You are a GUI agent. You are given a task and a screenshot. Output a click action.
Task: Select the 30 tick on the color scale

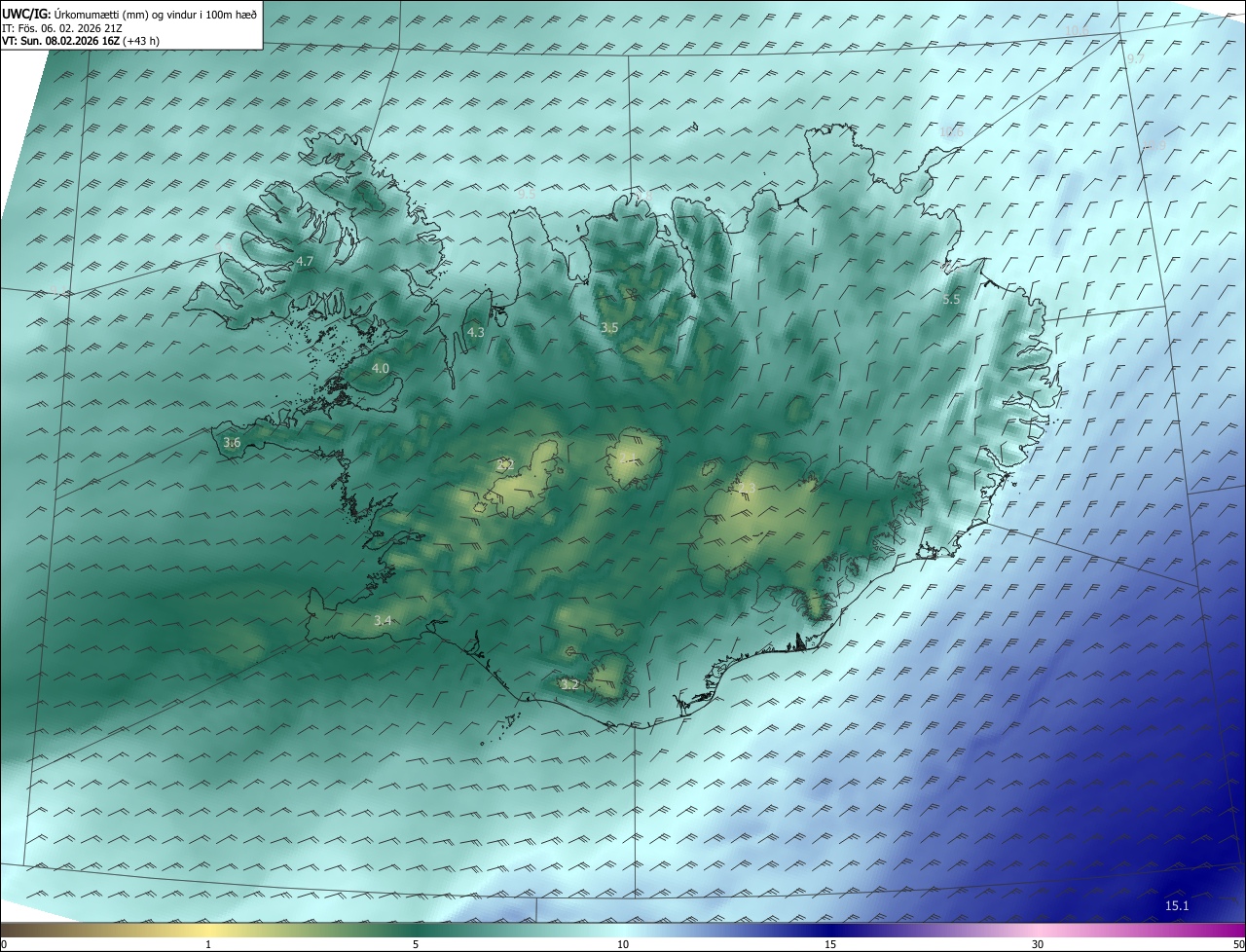tap(1038, 944)
